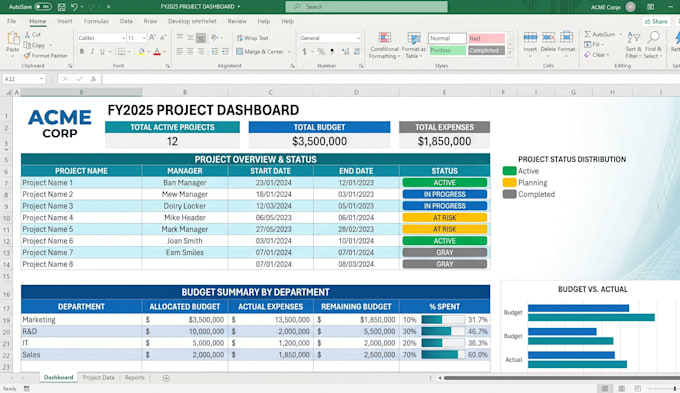This screenshot has height=393, width=680.
Task: Click in the formula bar
Action: [x=390, y=79]
